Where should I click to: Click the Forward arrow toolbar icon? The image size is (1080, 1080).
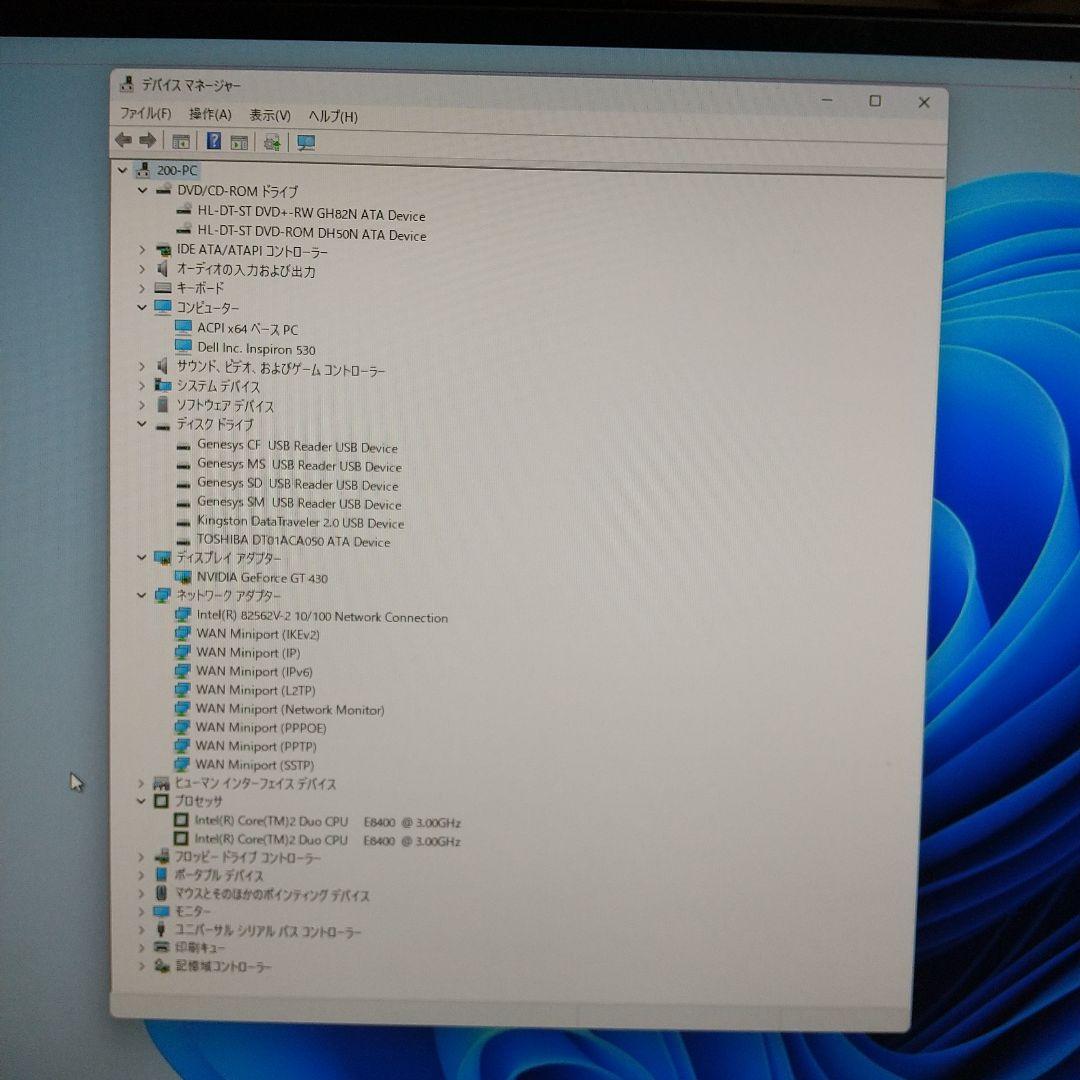point(147,141)
